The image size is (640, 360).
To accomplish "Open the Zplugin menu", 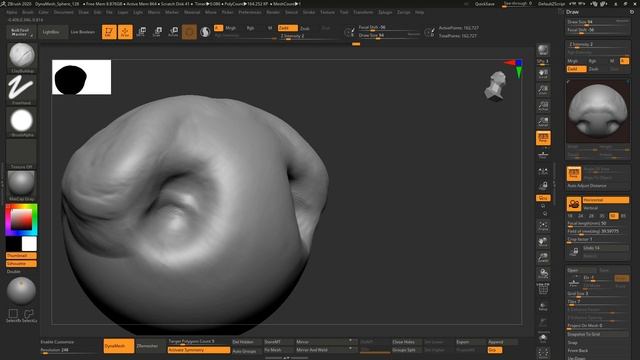I will (385, 12).
